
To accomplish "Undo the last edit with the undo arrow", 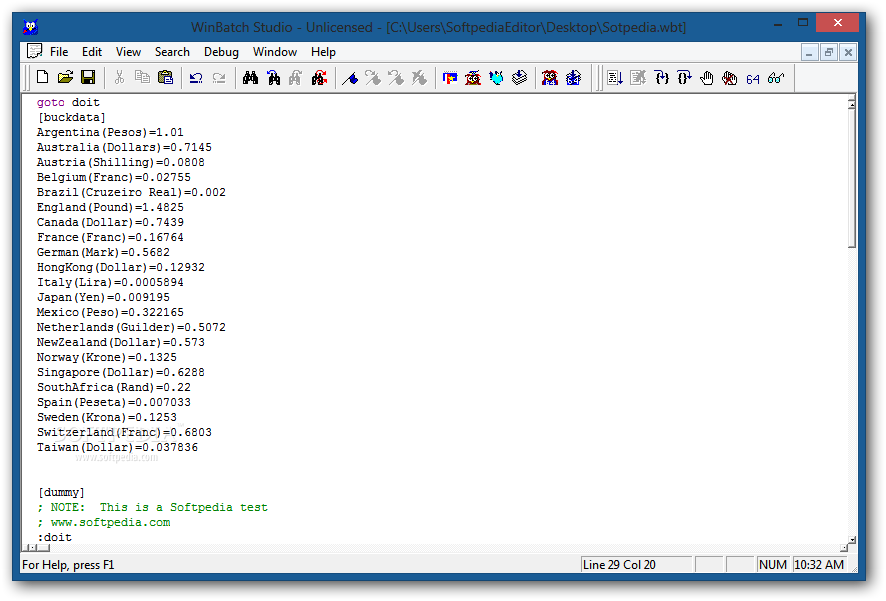I will click(196, 77).
